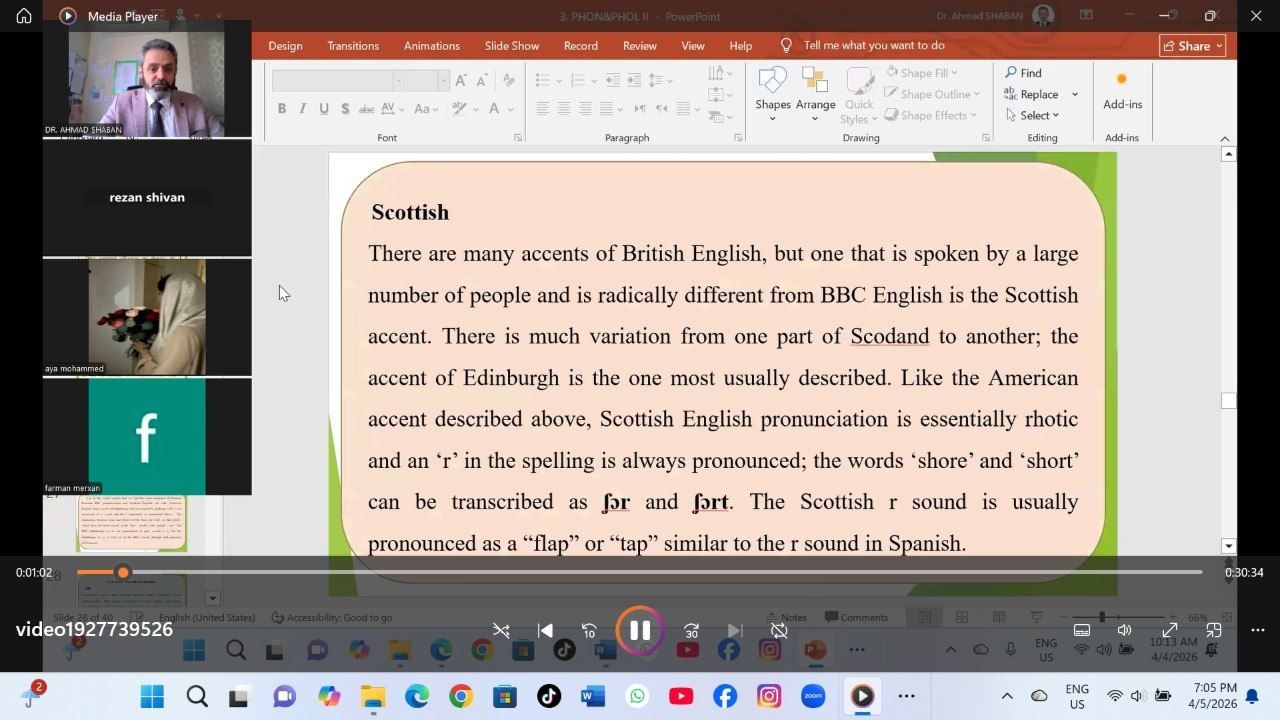This screenshot has height=720, width=1280.
Task: Click the Zoom icon in the bottom taskbar
Action: 813,696
